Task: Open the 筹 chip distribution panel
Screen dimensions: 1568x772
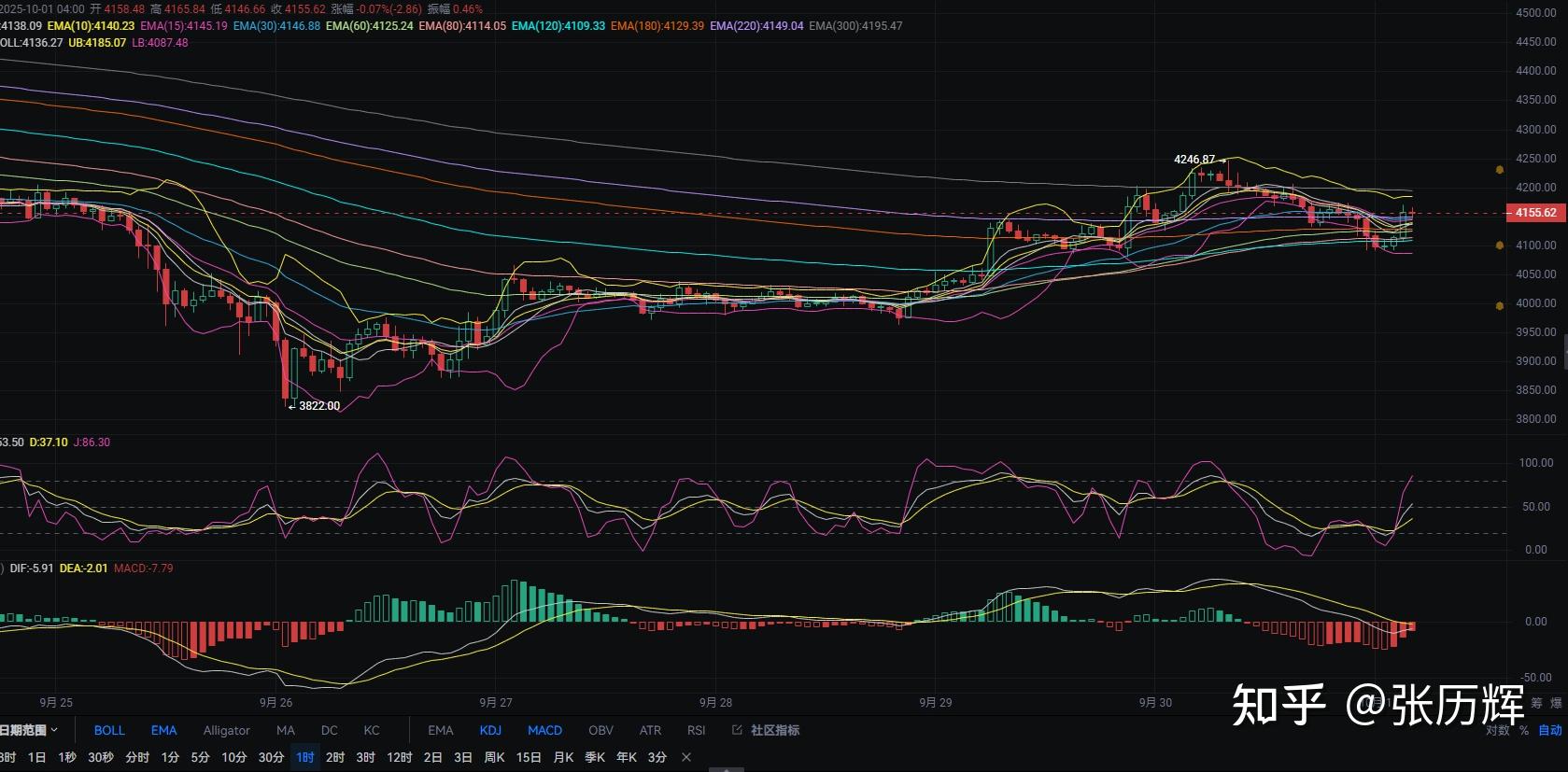Action: click(1536, 703)
